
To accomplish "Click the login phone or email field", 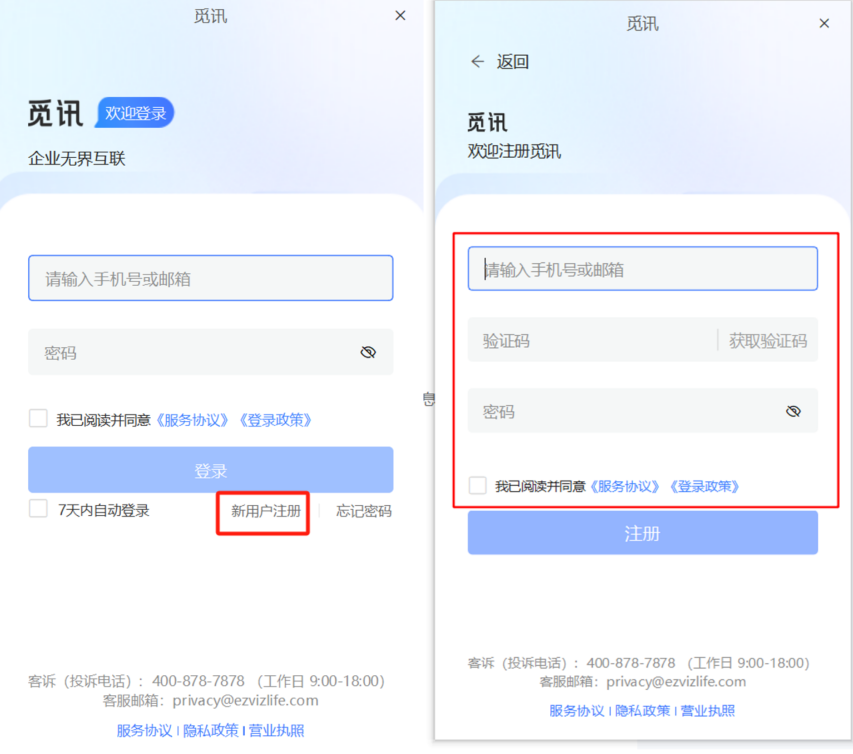I will [211, 279].
